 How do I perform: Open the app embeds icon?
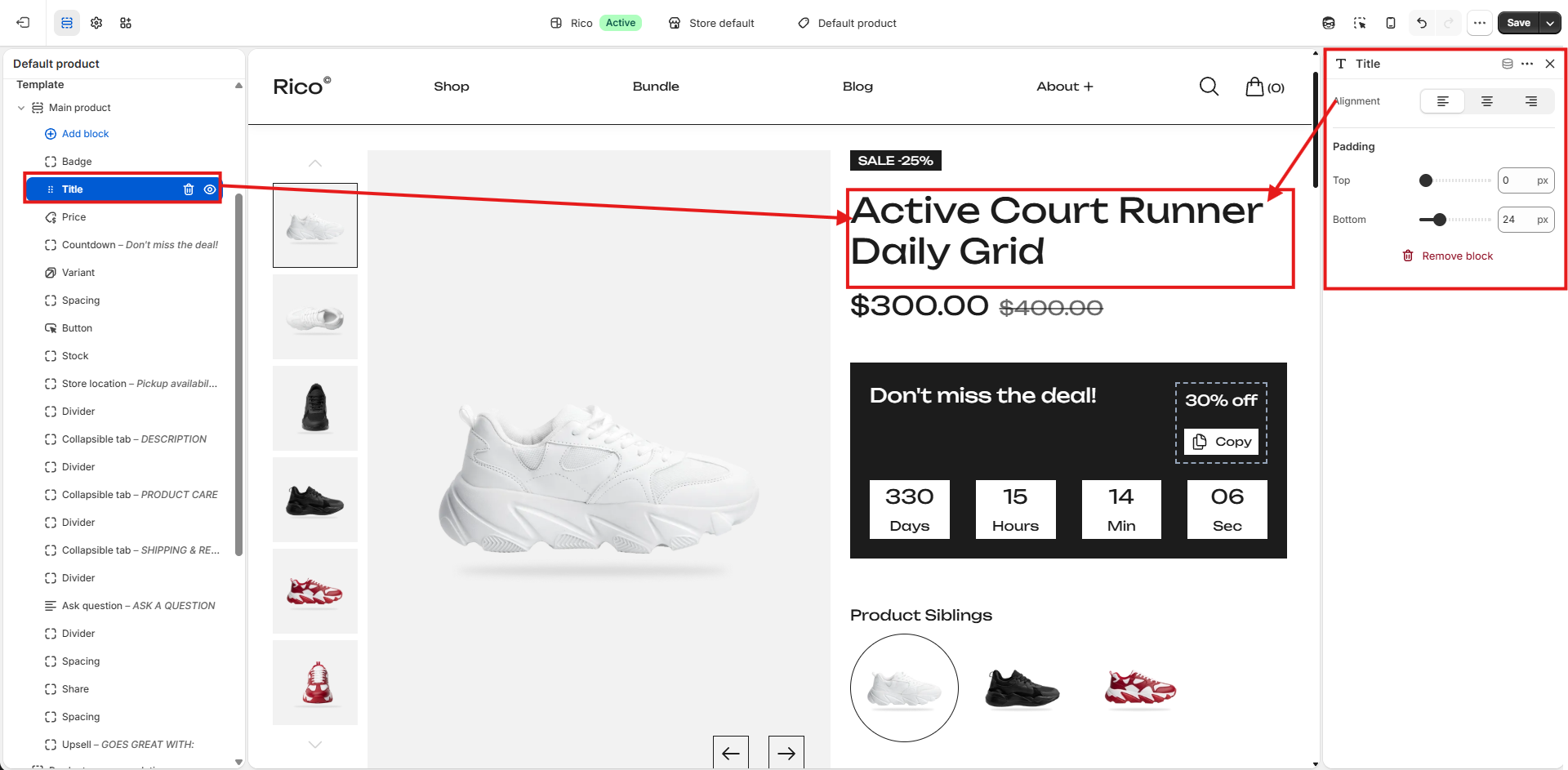126,23
